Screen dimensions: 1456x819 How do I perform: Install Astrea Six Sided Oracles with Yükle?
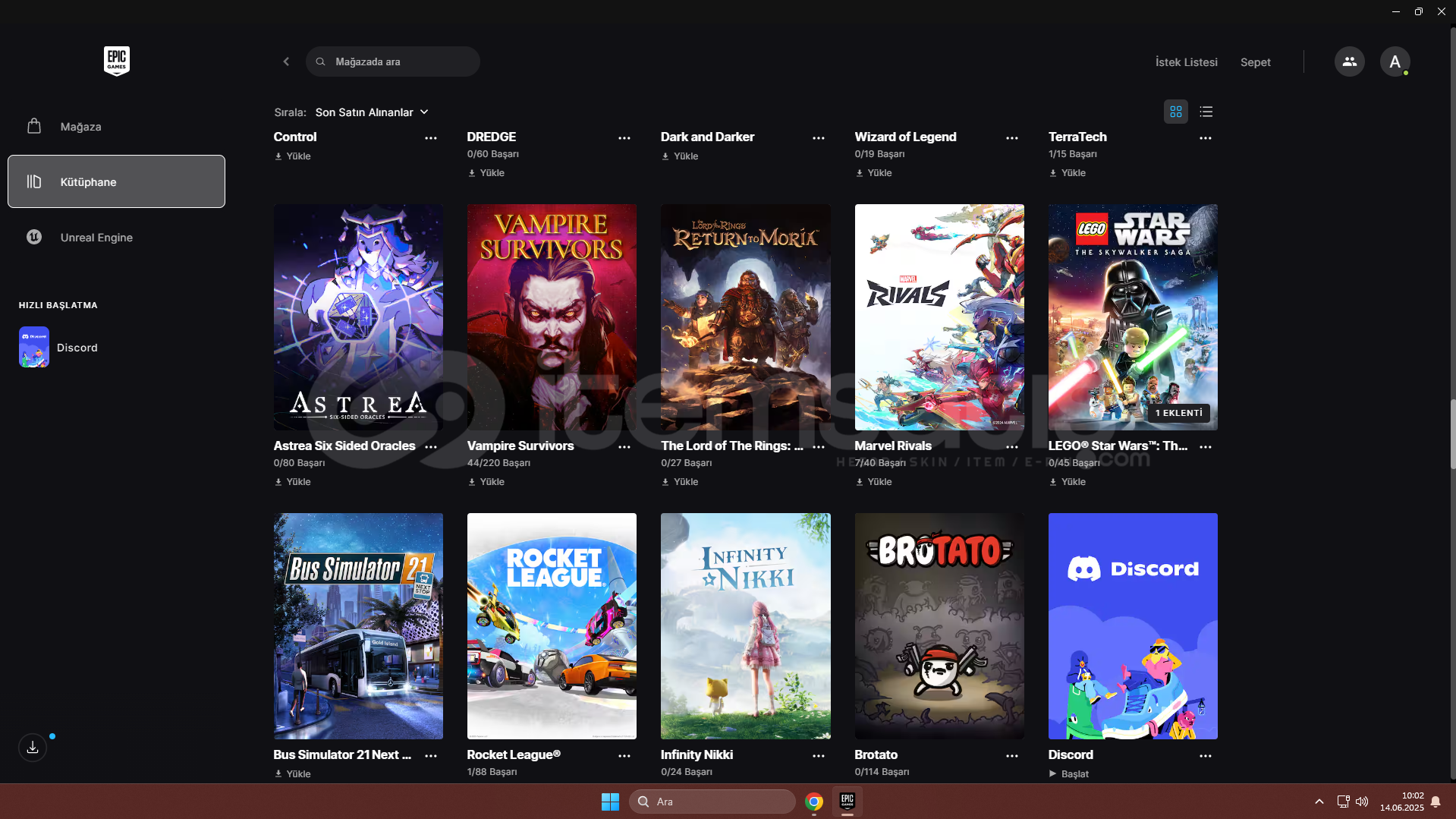(293, 482)
